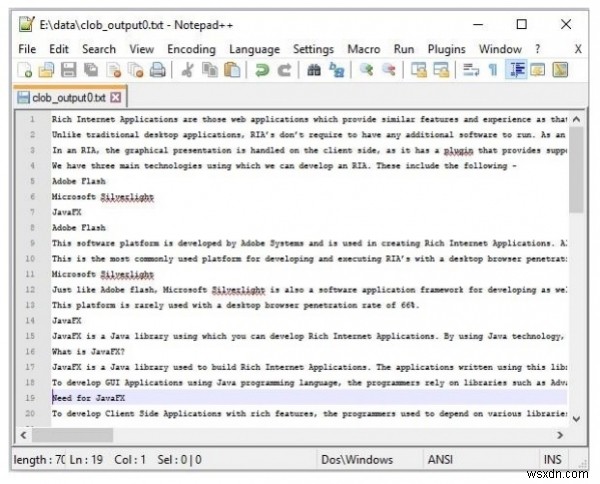This screenshot has height=484, width=600.
Task: Click the vertical scrollbar down arrow
Action: pos(576,419)
